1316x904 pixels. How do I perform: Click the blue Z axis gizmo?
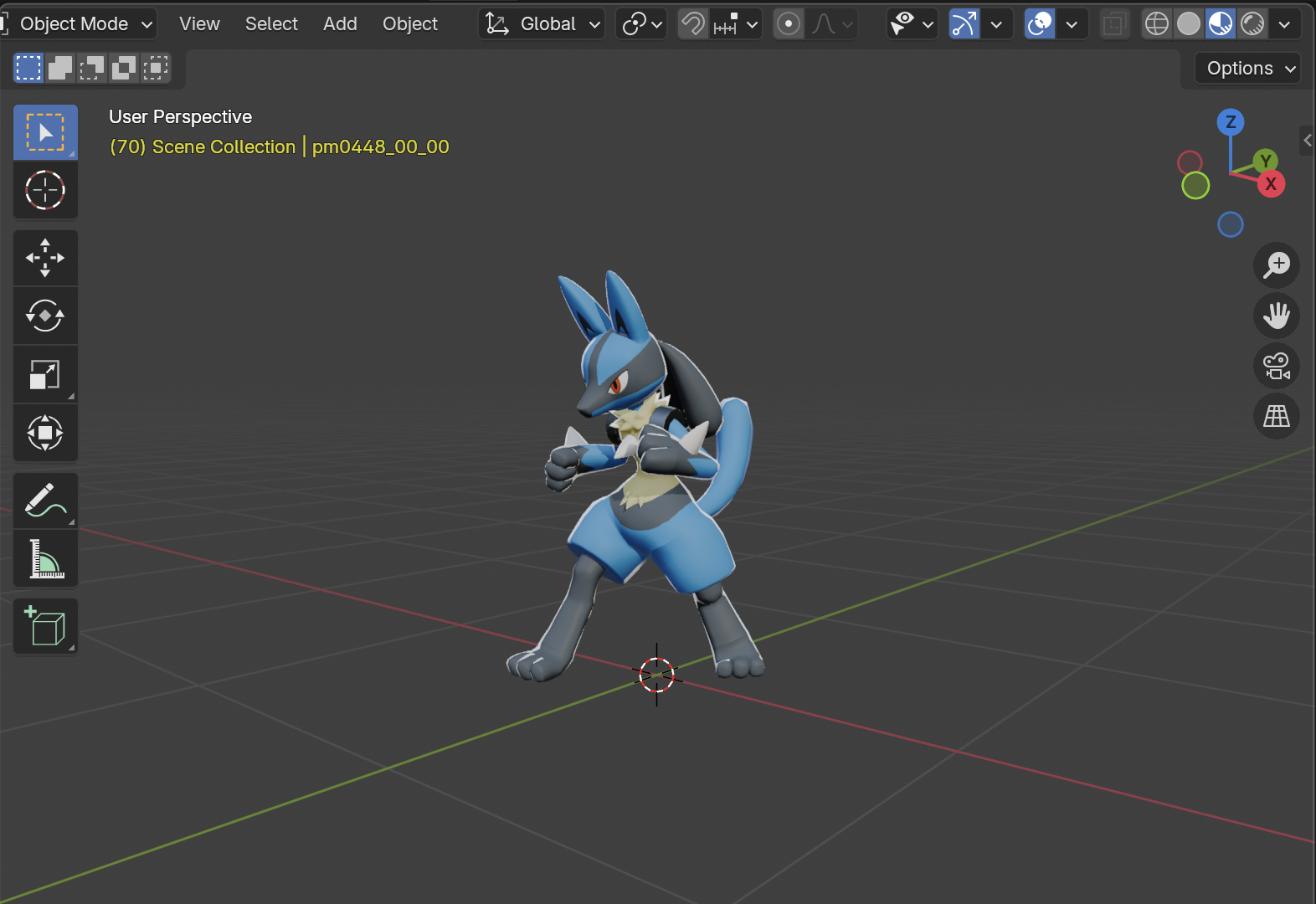pos(1231,122)
